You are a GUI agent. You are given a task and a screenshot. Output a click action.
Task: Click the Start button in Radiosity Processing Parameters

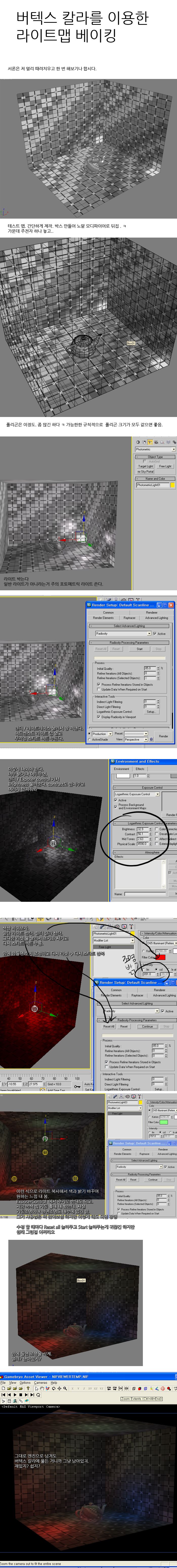coord(139,649)
